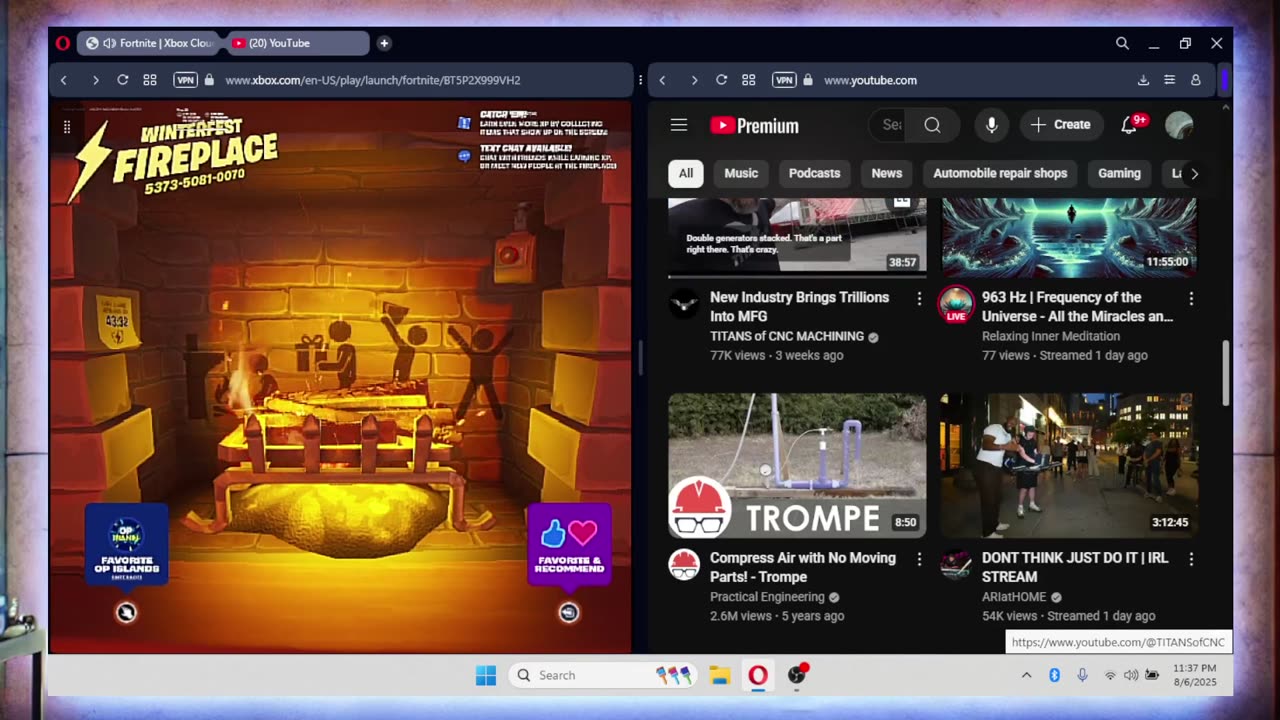Switch to the Fortnite Xbox Cloud tab
Viewport: 1280px width, 720px height.
150,43
